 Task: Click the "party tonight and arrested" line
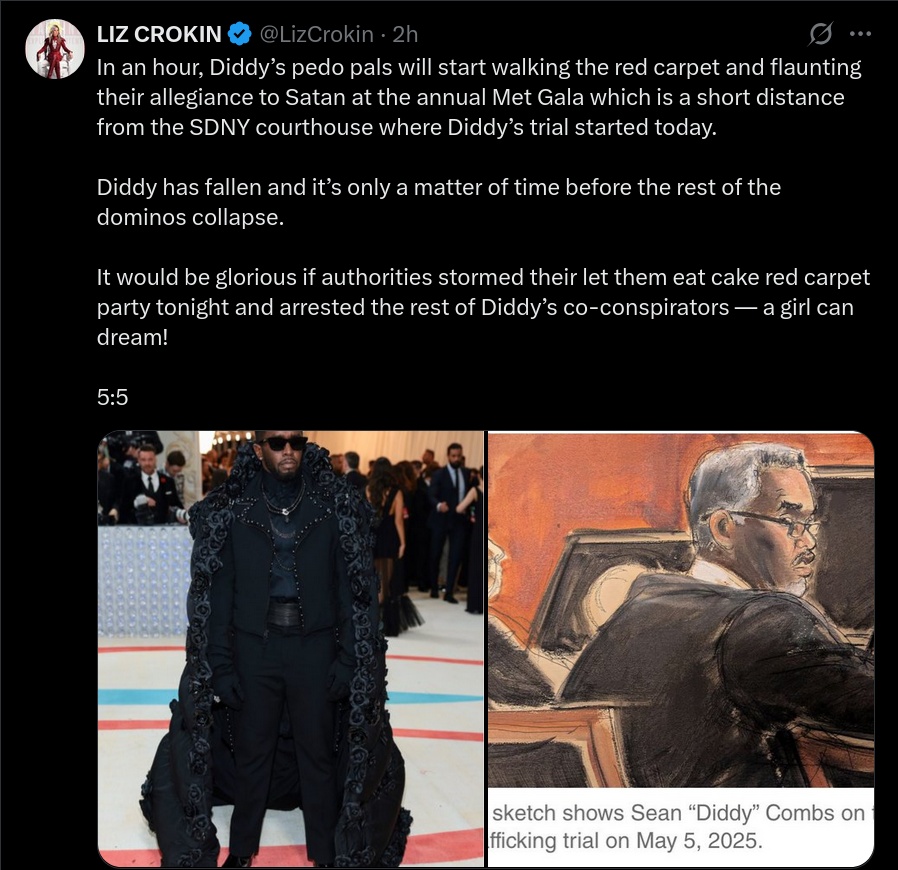pyautogui.click(x=475, y=307)
